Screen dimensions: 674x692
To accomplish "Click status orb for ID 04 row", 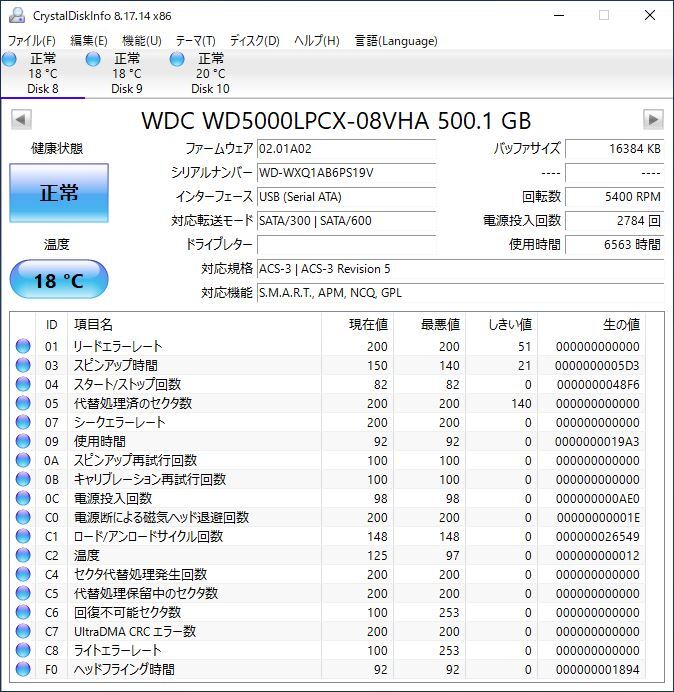I will [23, 384].
